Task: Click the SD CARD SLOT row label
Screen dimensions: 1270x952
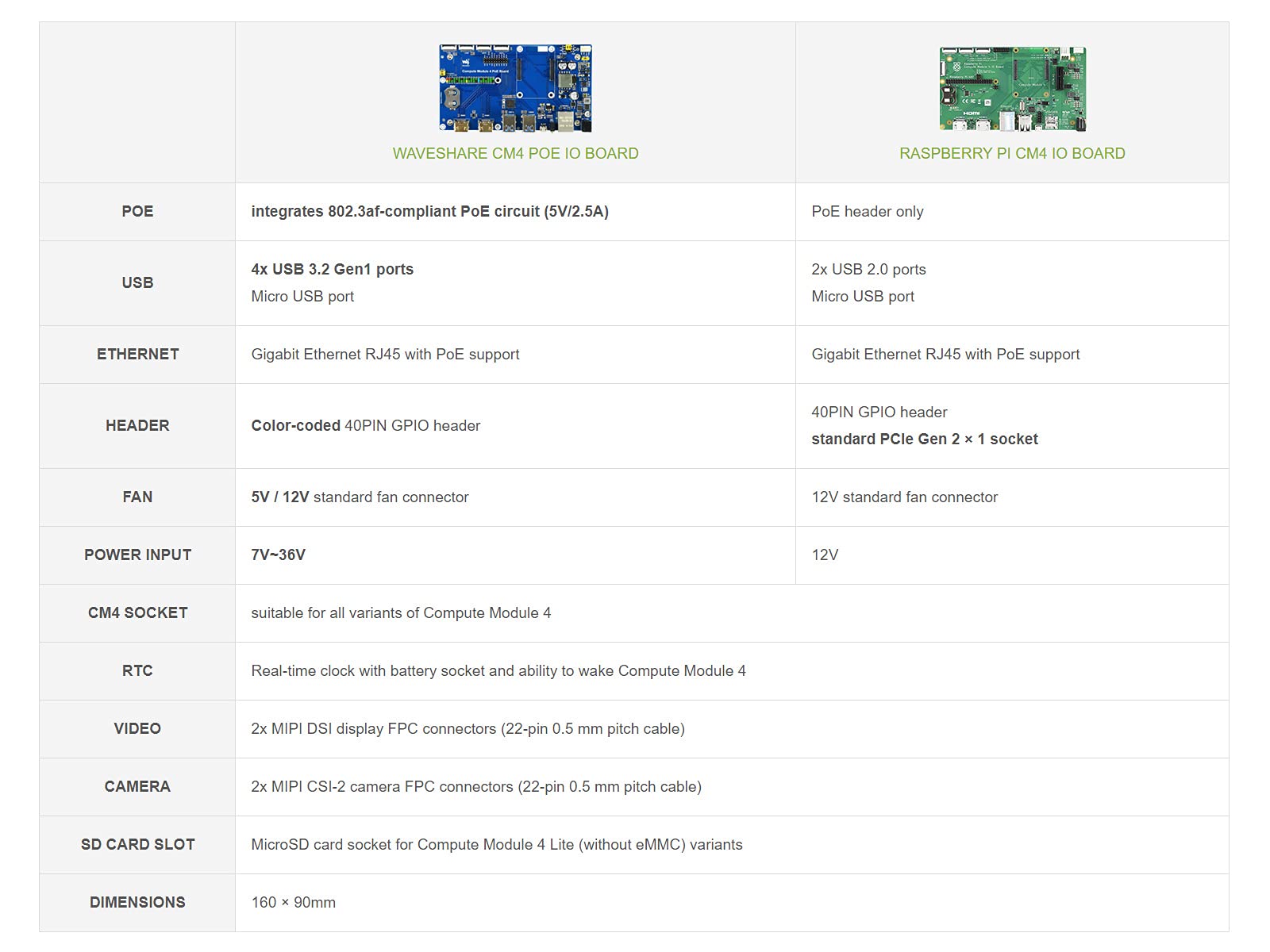Action: (137, 845)
